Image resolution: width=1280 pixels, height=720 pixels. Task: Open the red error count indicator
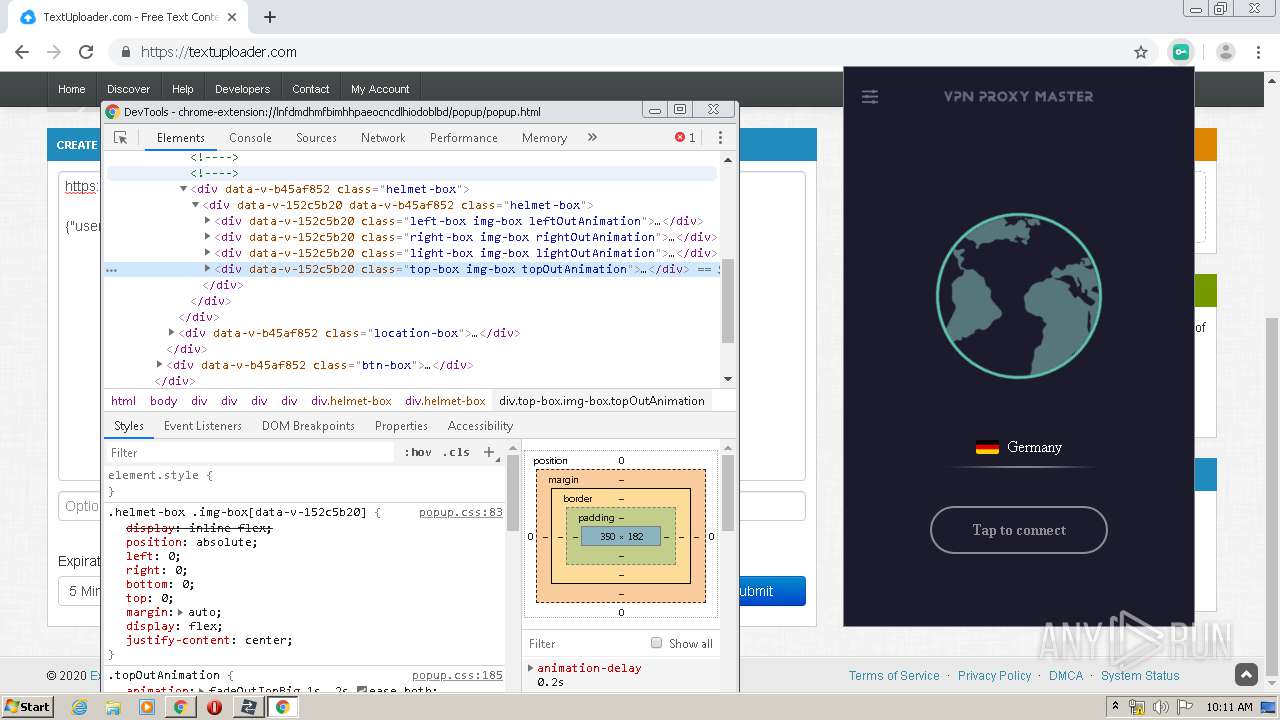[685, 138]
